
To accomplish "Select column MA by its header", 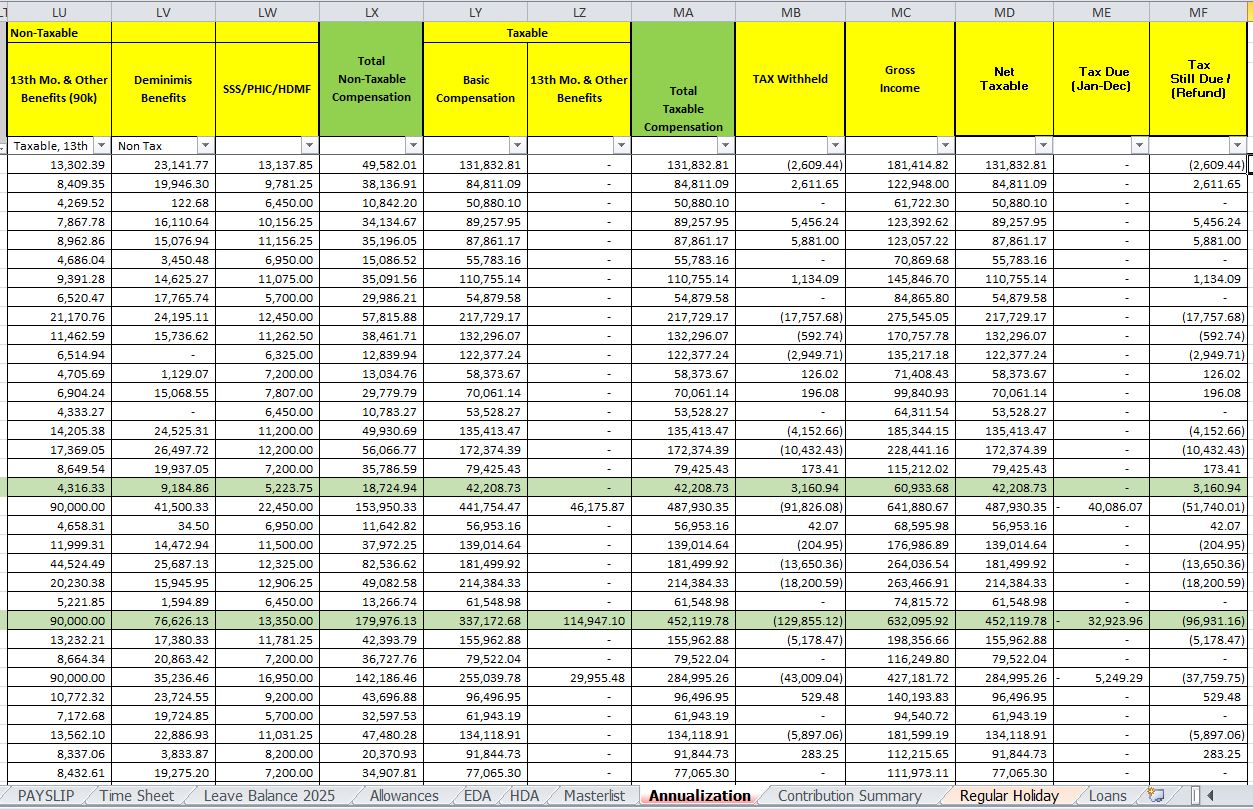I will click(683, 11).
